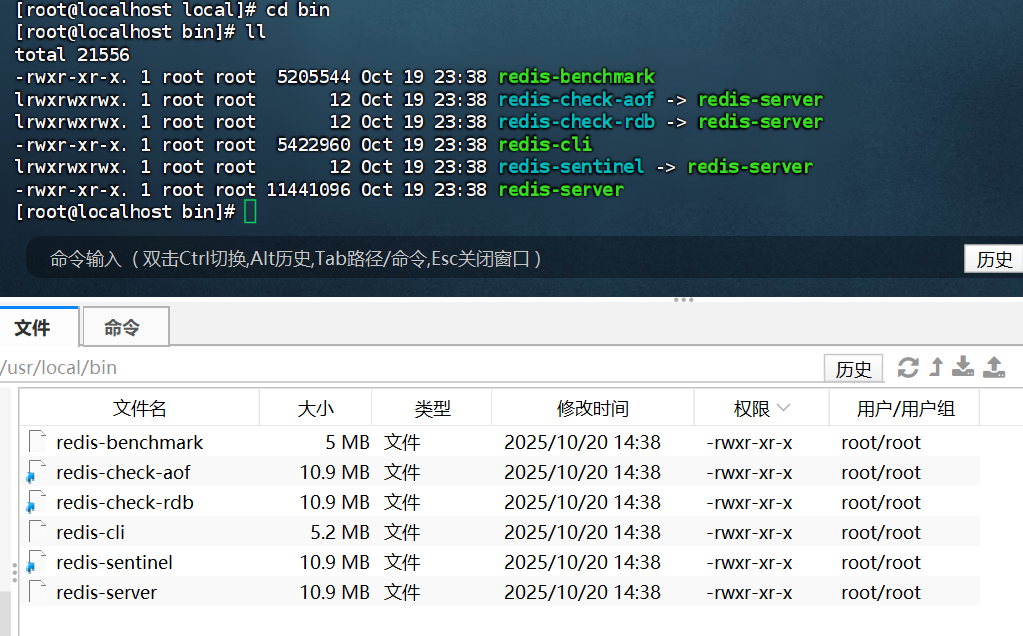Switch to the 命令 tab
The height and width of the screenshot is (636, 1023).
[125, 327]
